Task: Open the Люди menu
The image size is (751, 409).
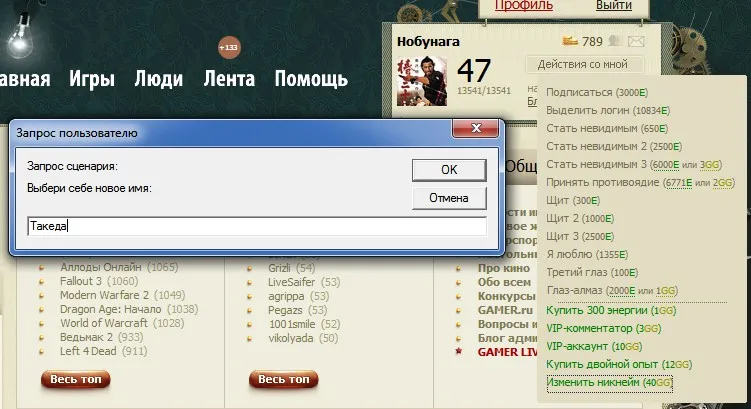Action: tap(159, 79)
